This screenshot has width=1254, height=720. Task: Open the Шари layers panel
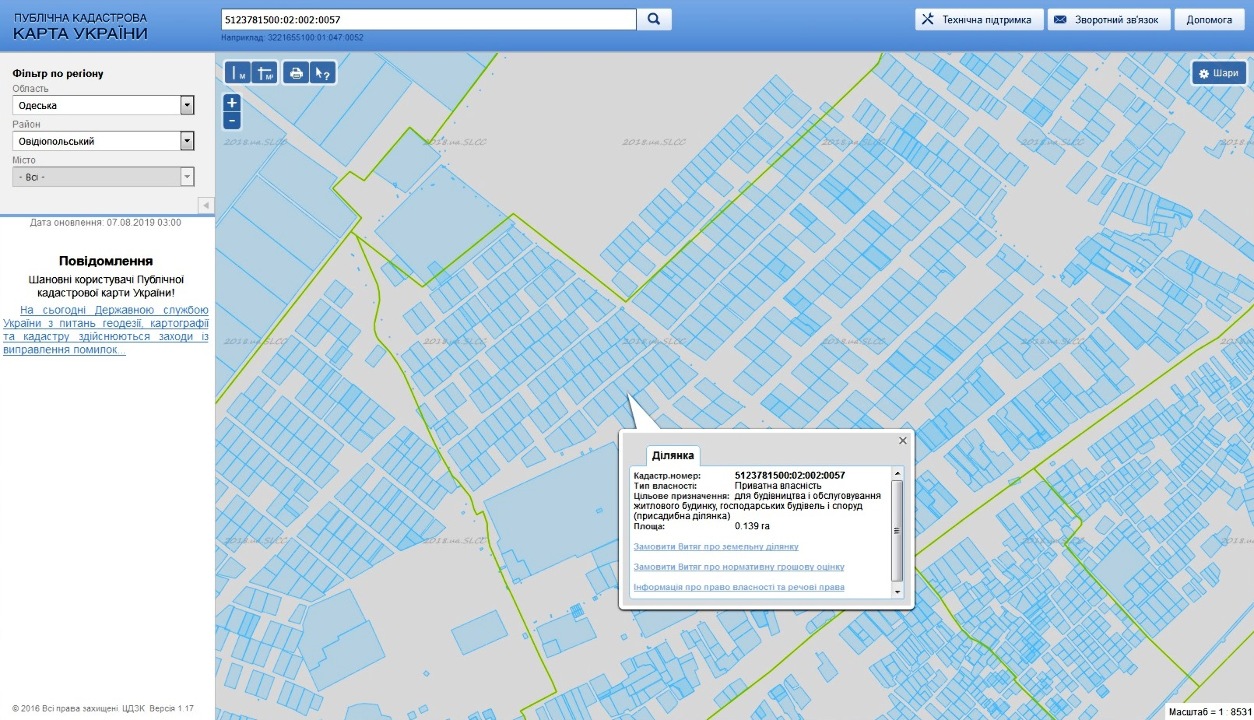(x=1218, y=73)
